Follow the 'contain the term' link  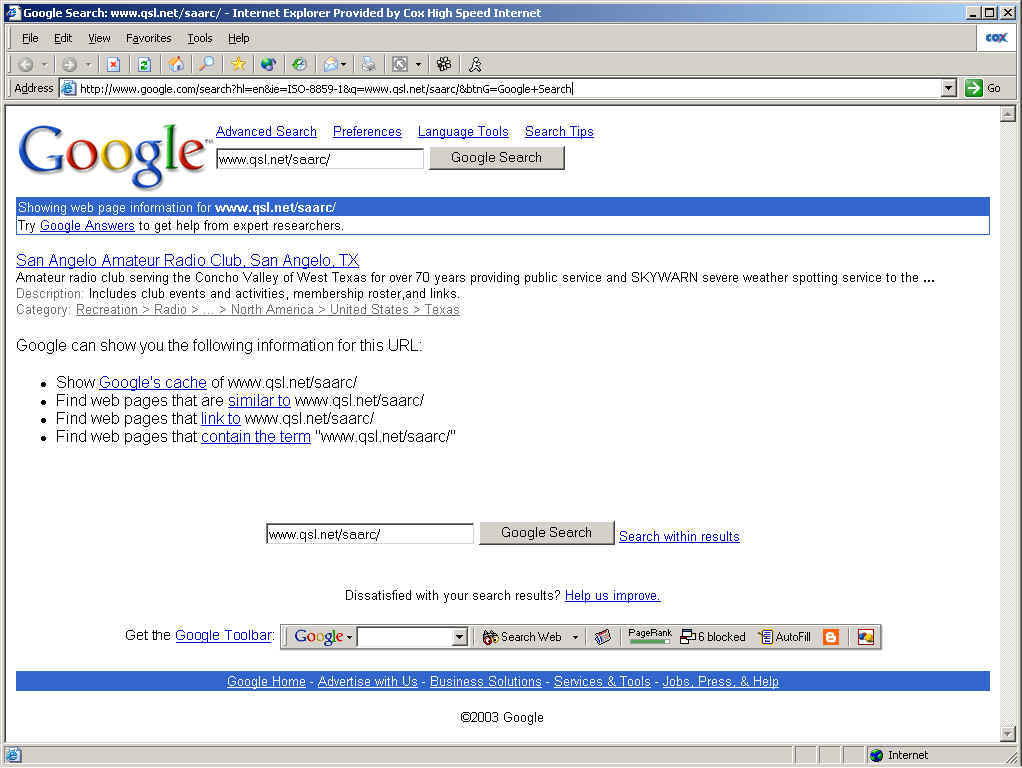click(256, 437)
